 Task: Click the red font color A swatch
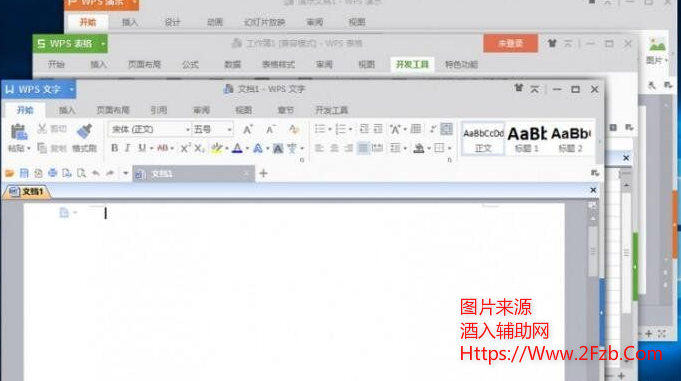click(237, 148)
